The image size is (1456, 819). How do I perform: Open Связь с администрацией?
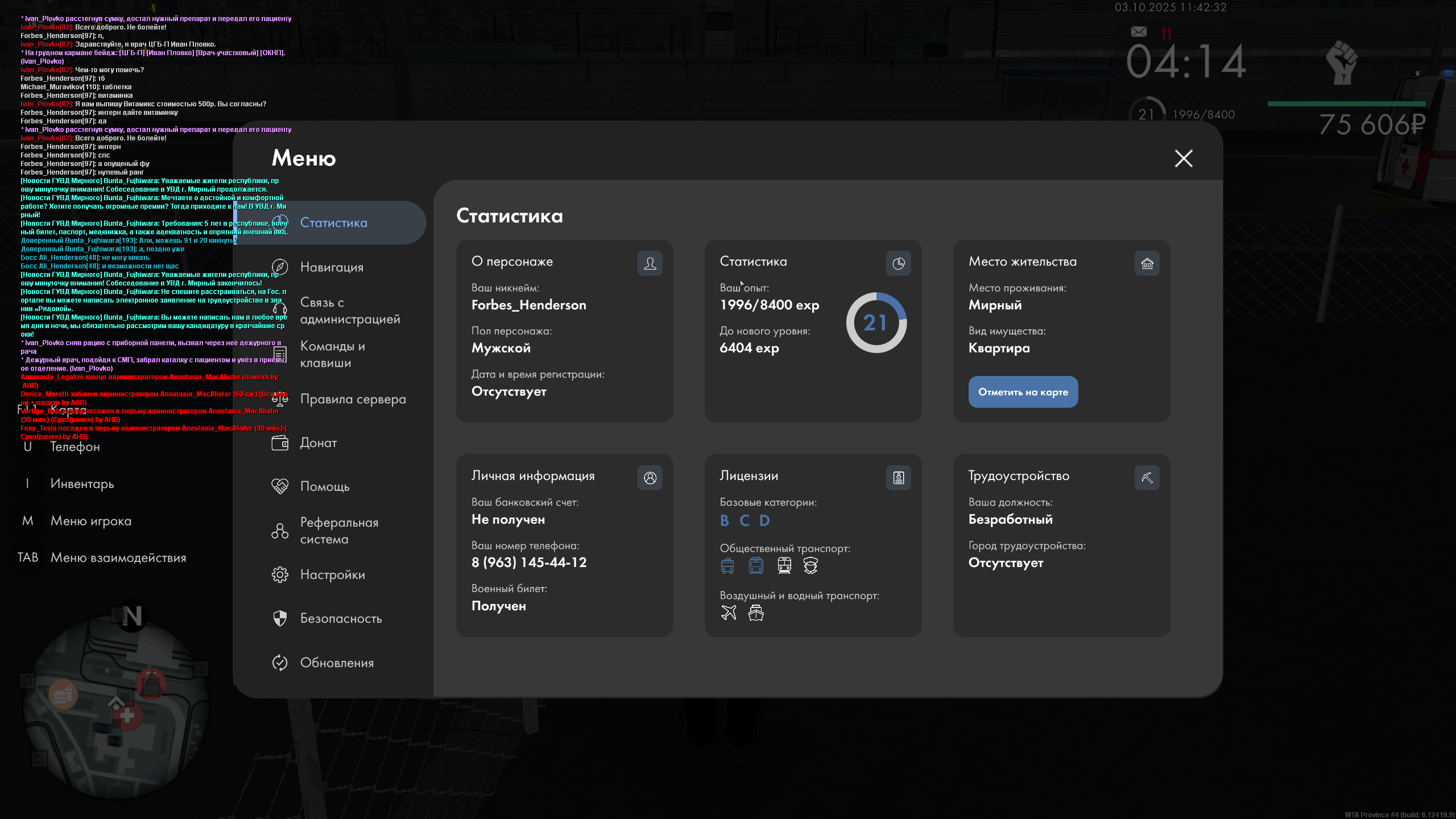pos(350,311)
